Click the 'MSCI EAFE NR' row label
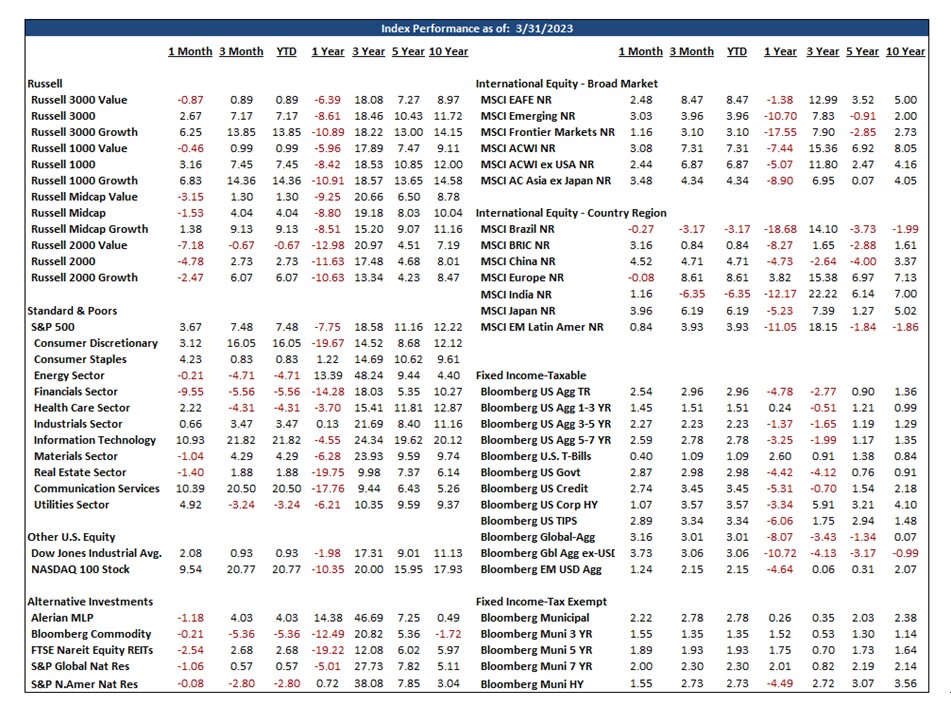This screenshot has width=951, height=709. [516, 100]
